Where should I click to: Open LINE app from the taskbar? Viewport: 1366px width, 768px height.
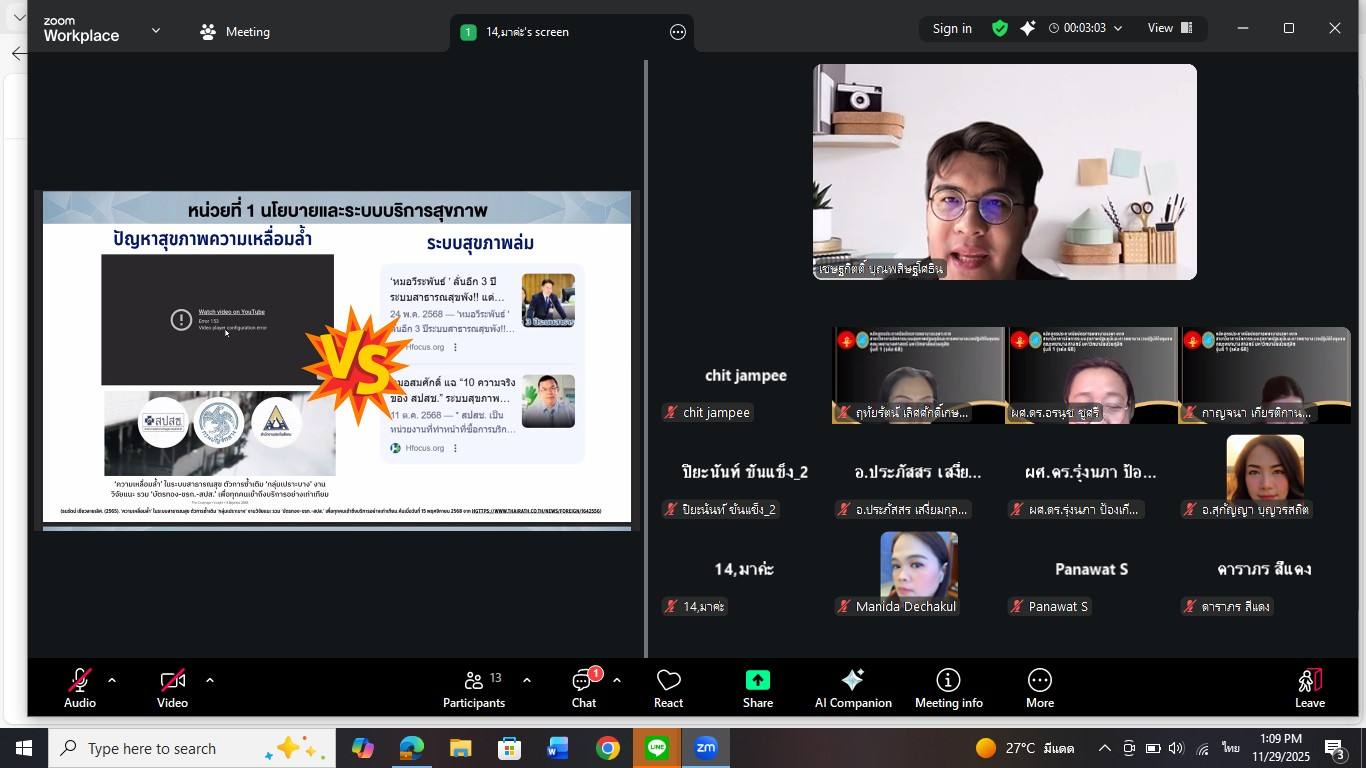pos(657,748)
